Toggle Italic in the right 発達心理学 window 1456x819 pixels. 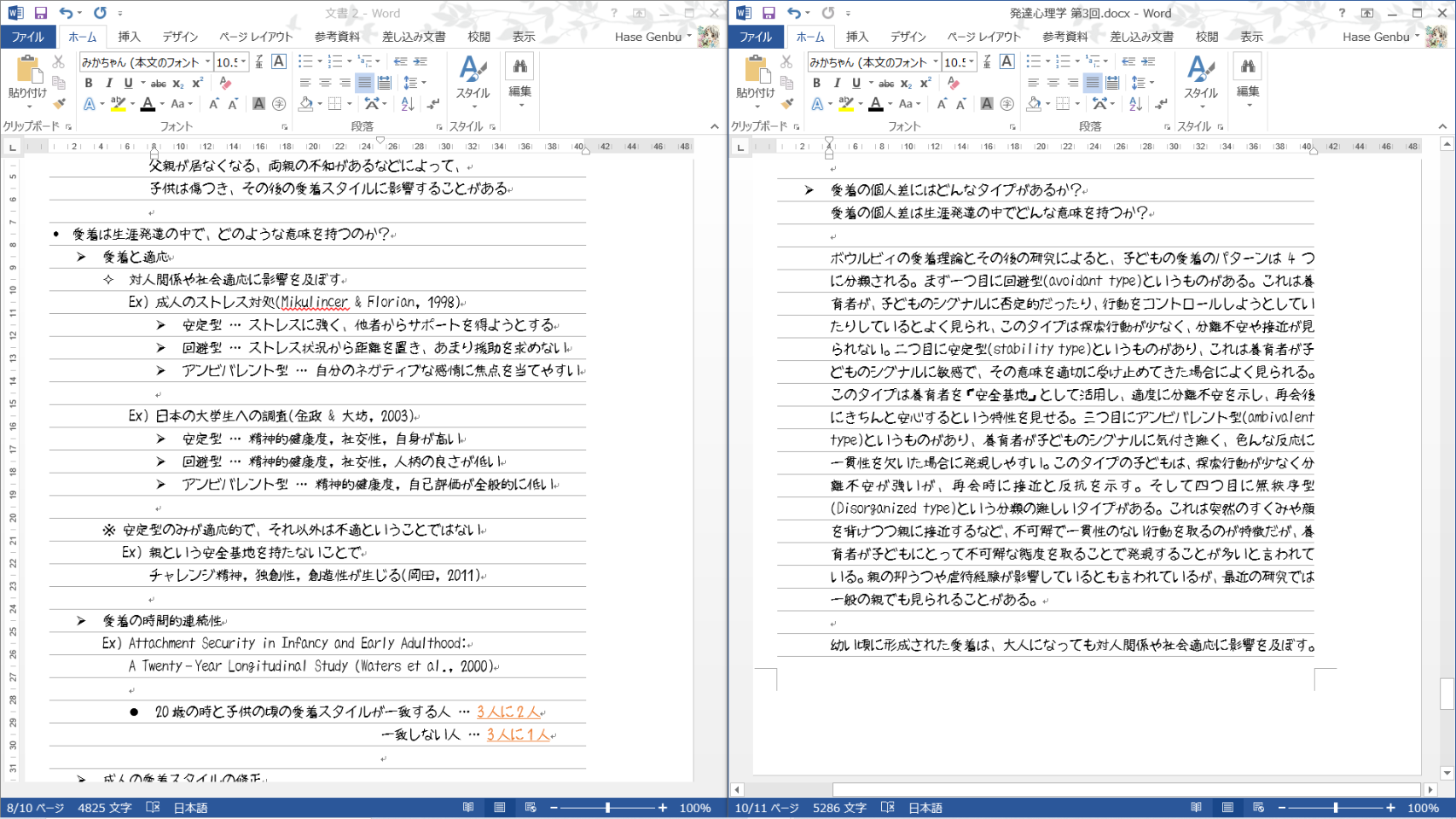pos(836,84)
